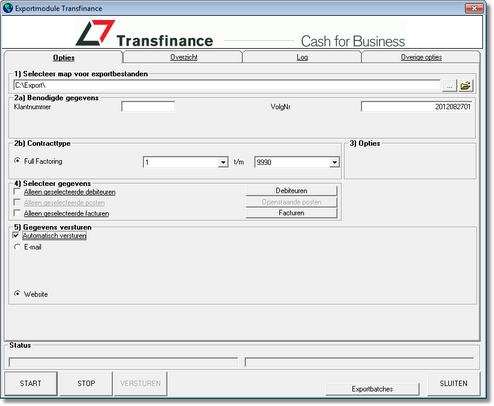This screenshot has width=494, height=406.
Task: Click the ellipsis browse button
Action: 449,86
